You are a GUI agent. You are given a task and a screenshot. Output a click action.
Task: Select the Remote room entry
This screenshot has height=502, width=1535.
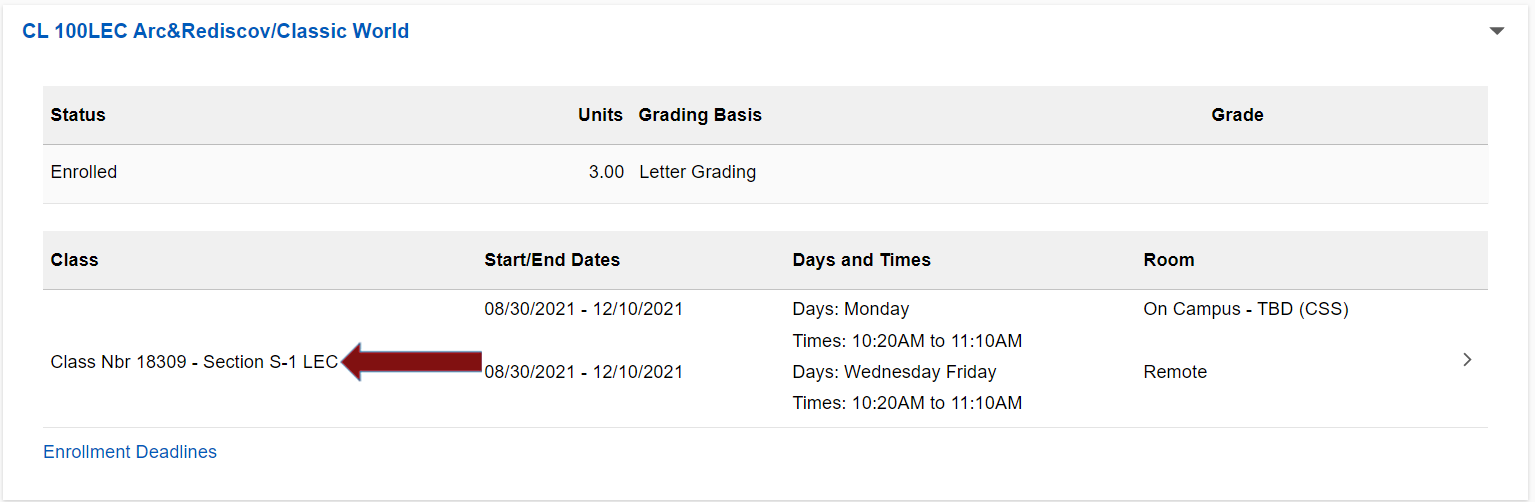[x=1175, y=372]
